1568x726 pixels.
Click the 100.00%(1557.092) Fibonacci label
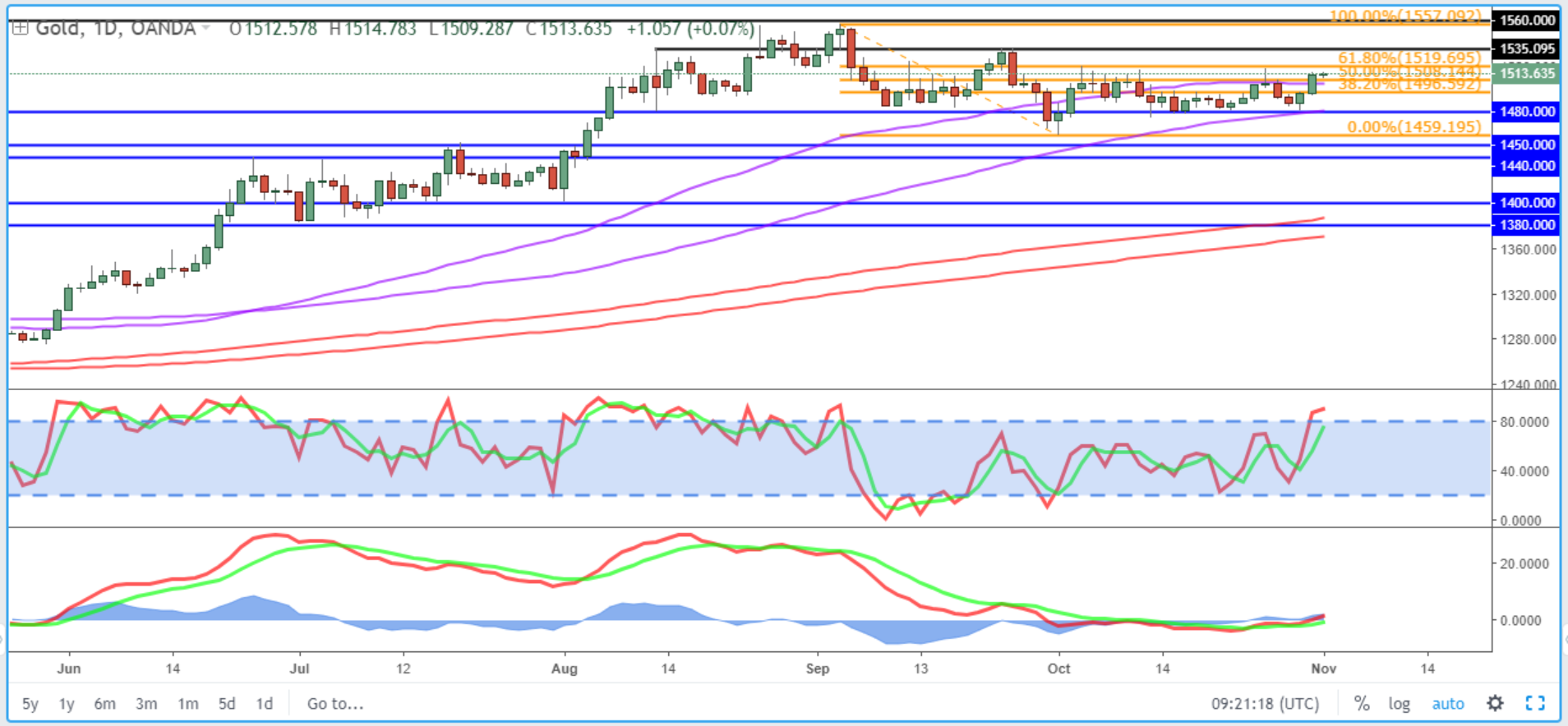[1405, 16]
